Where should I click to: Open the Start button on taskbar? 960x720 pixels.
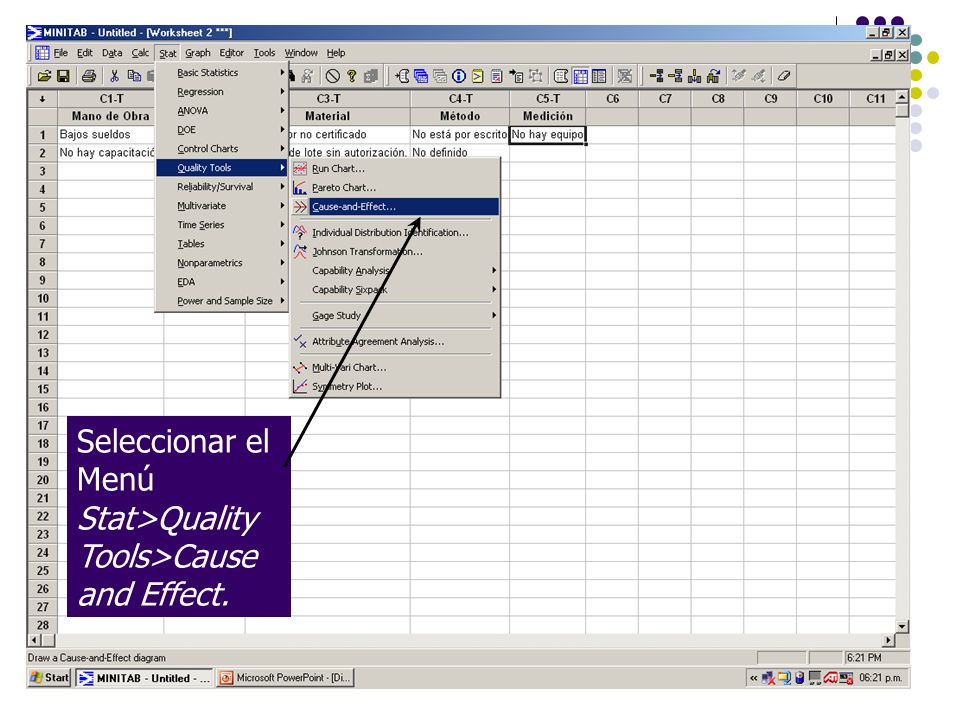click(50, 678)
